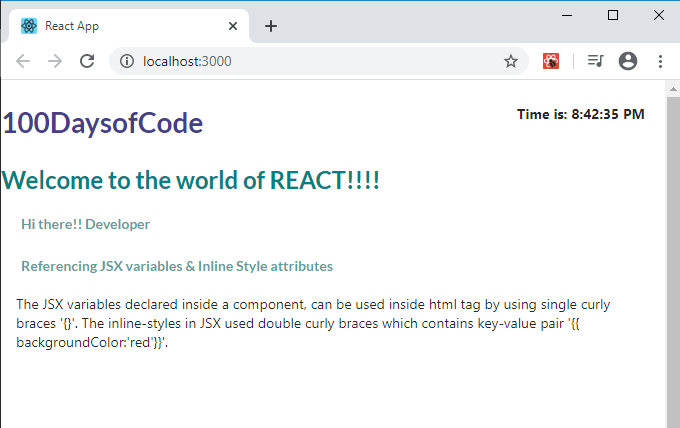Viewport: 680px width, 428px height.
Task: Click the 100DaysofCode heading
Action: (103, 123)
